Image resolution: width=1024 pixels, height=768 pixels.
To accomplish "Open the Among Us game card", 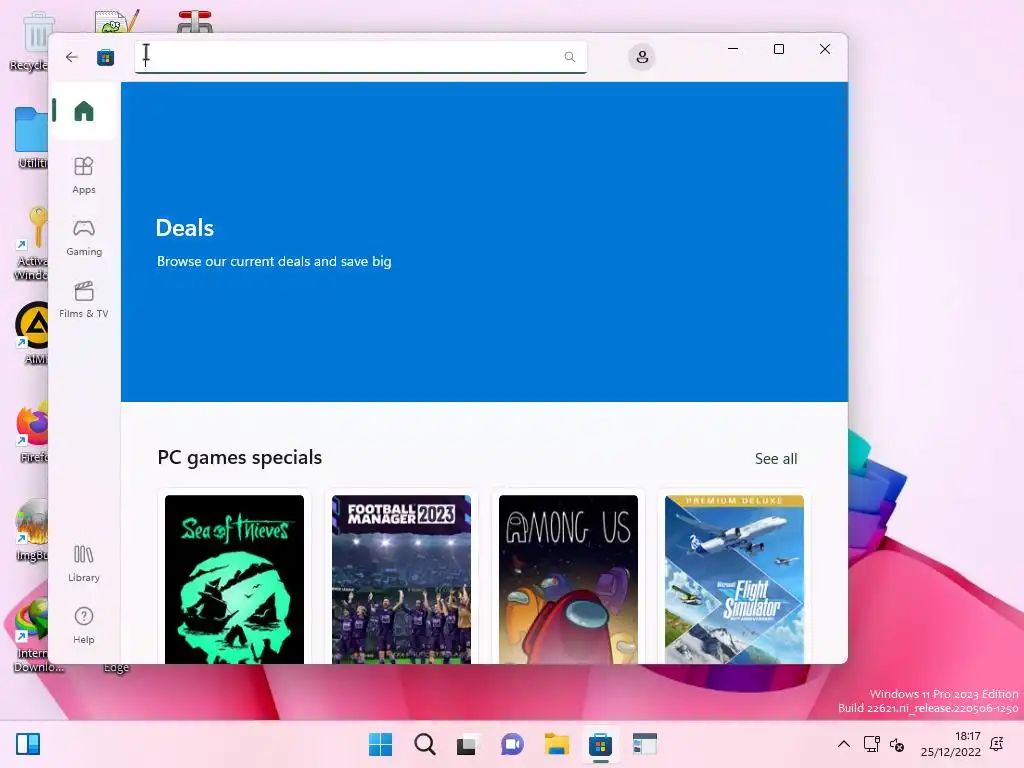I will pos(568,578).
